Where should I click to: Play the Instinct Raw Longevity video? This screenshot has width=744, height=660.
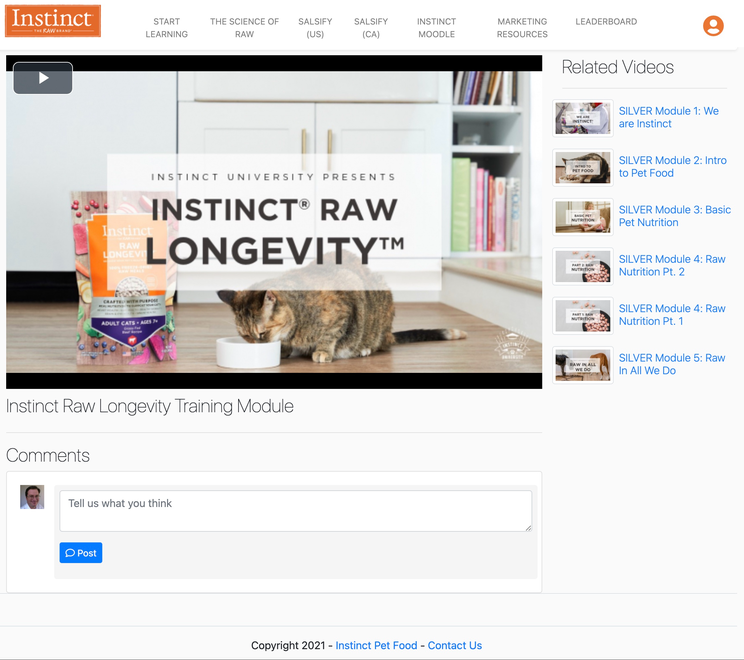43,78
